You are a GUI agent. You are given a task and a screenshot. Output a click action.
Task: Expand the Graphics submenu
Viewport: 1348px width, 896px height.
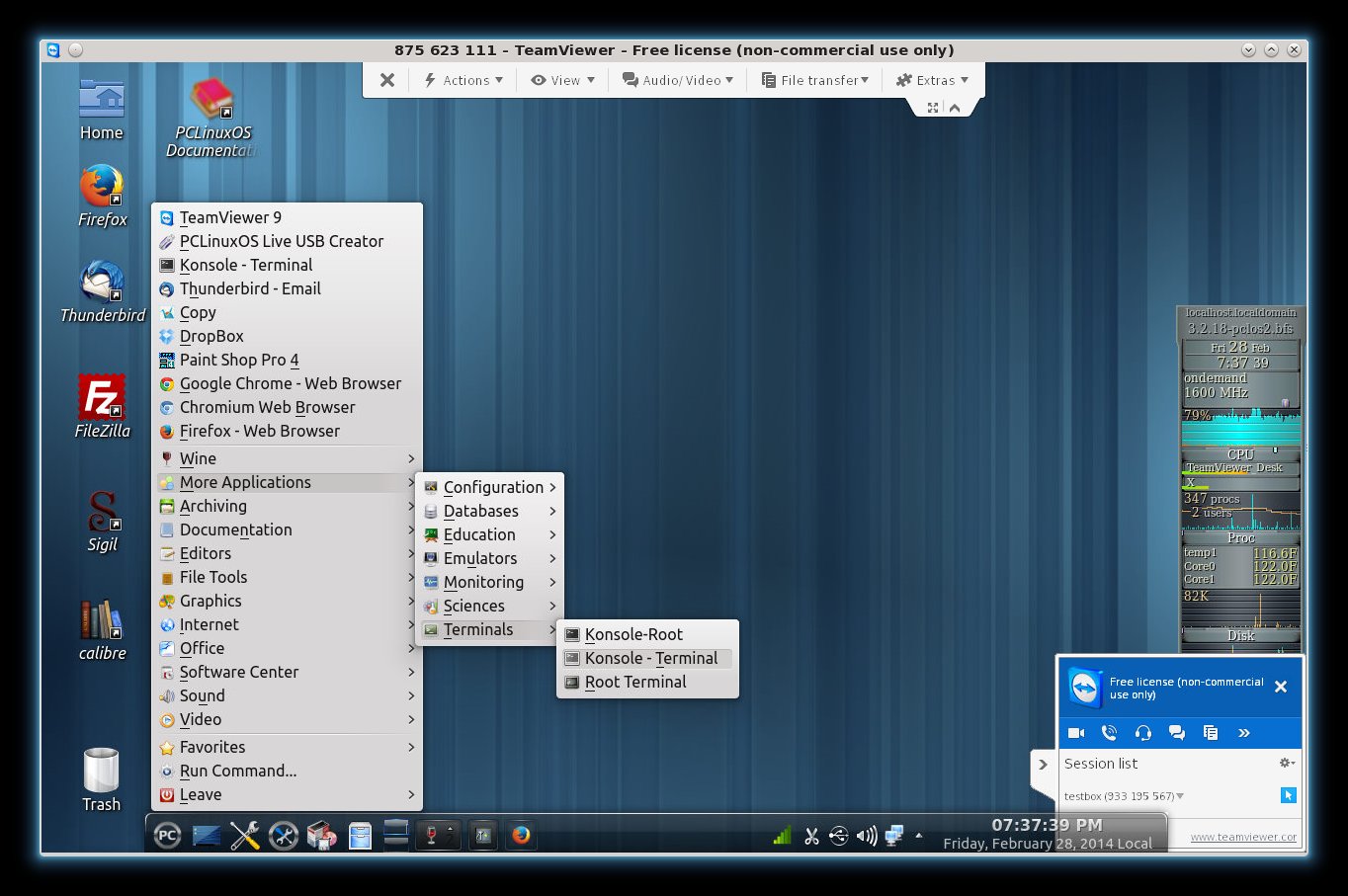pos(287,601)
